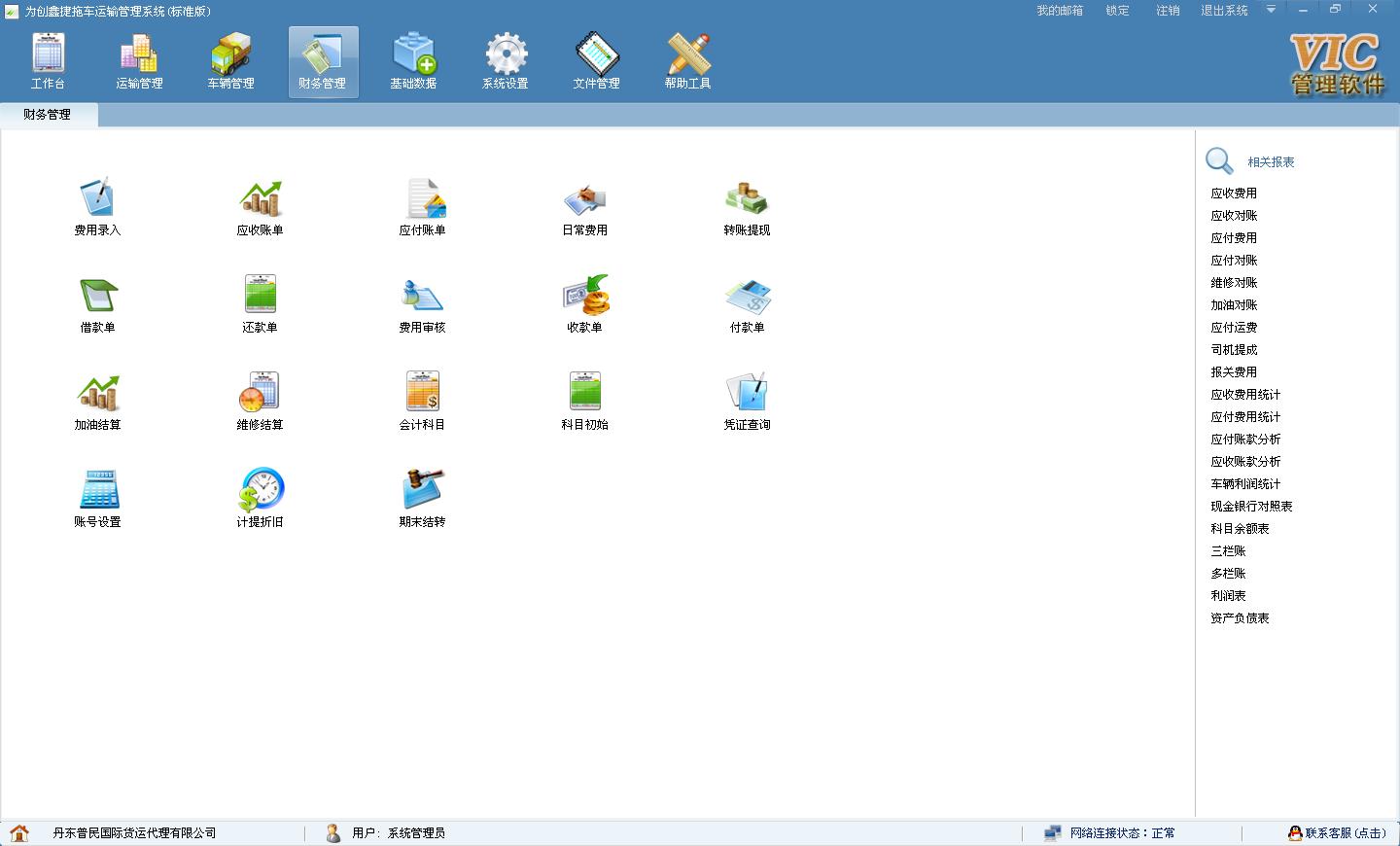Open the 应收费用 report link
This screenshot has height=846, width=1400.
(x=1234, y=194)
